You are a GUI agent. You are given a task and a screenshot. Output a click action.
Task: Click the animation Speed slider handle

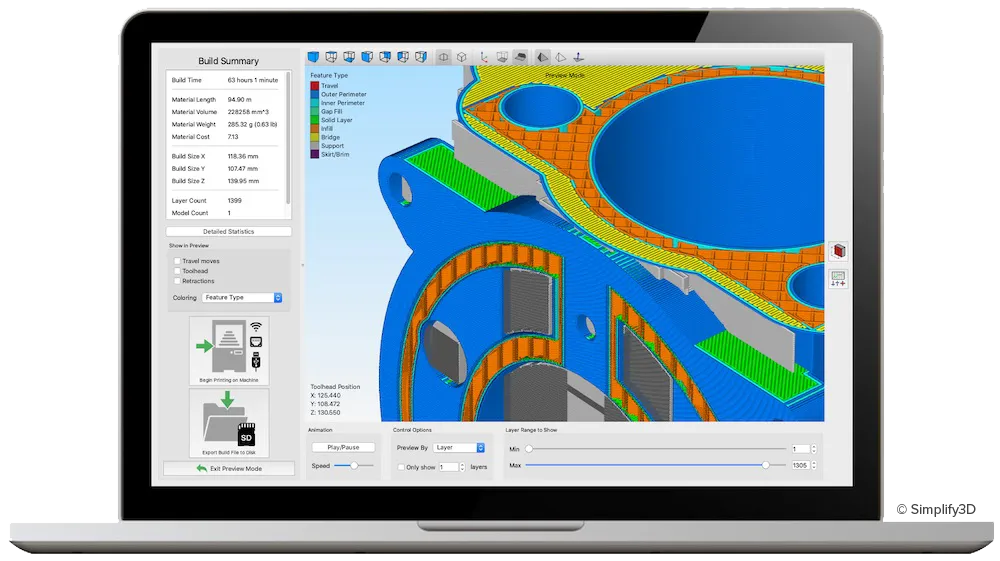(354, 466)
